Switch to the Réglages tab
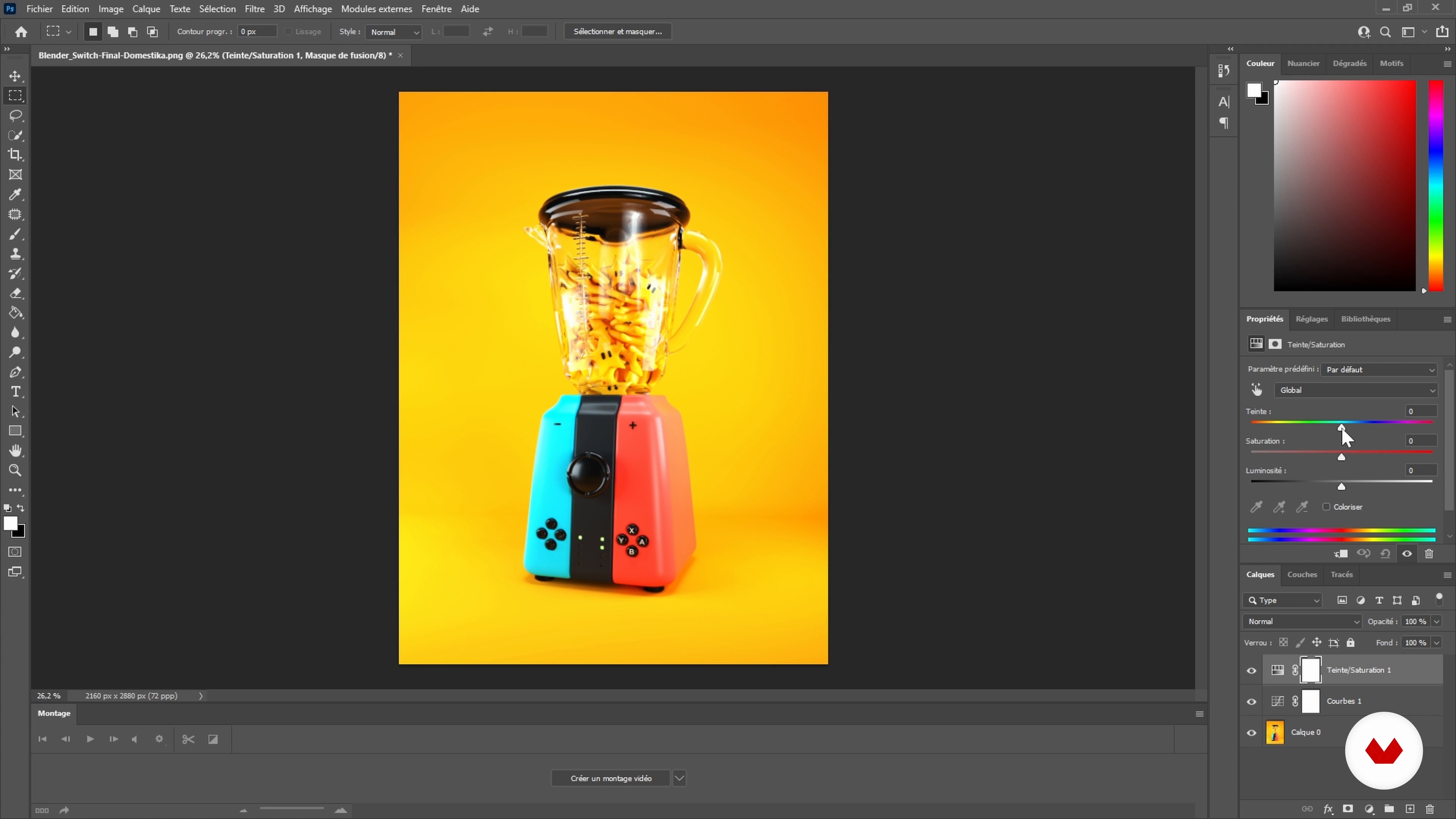This screenshot has width=1456, height=819. tap(1311, 319)
